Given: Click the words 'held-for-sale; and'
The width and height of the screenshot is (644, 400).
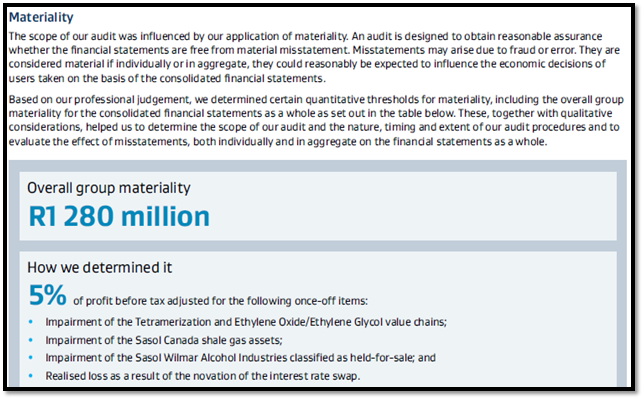Looking at the screenshot, I should tap(393, 358).
